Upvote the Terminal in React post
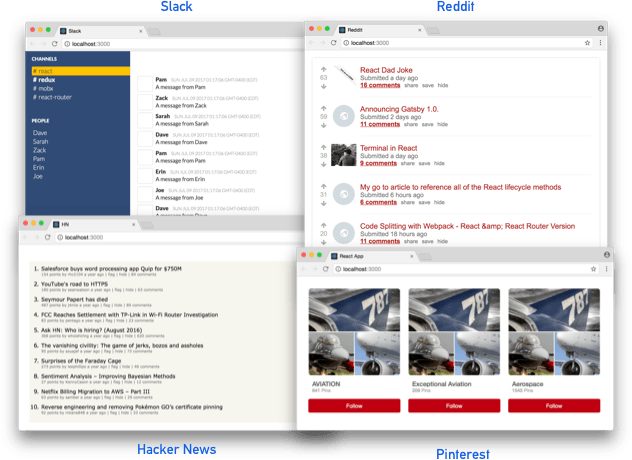The image size is (632, 460). [x=323, y=148]
